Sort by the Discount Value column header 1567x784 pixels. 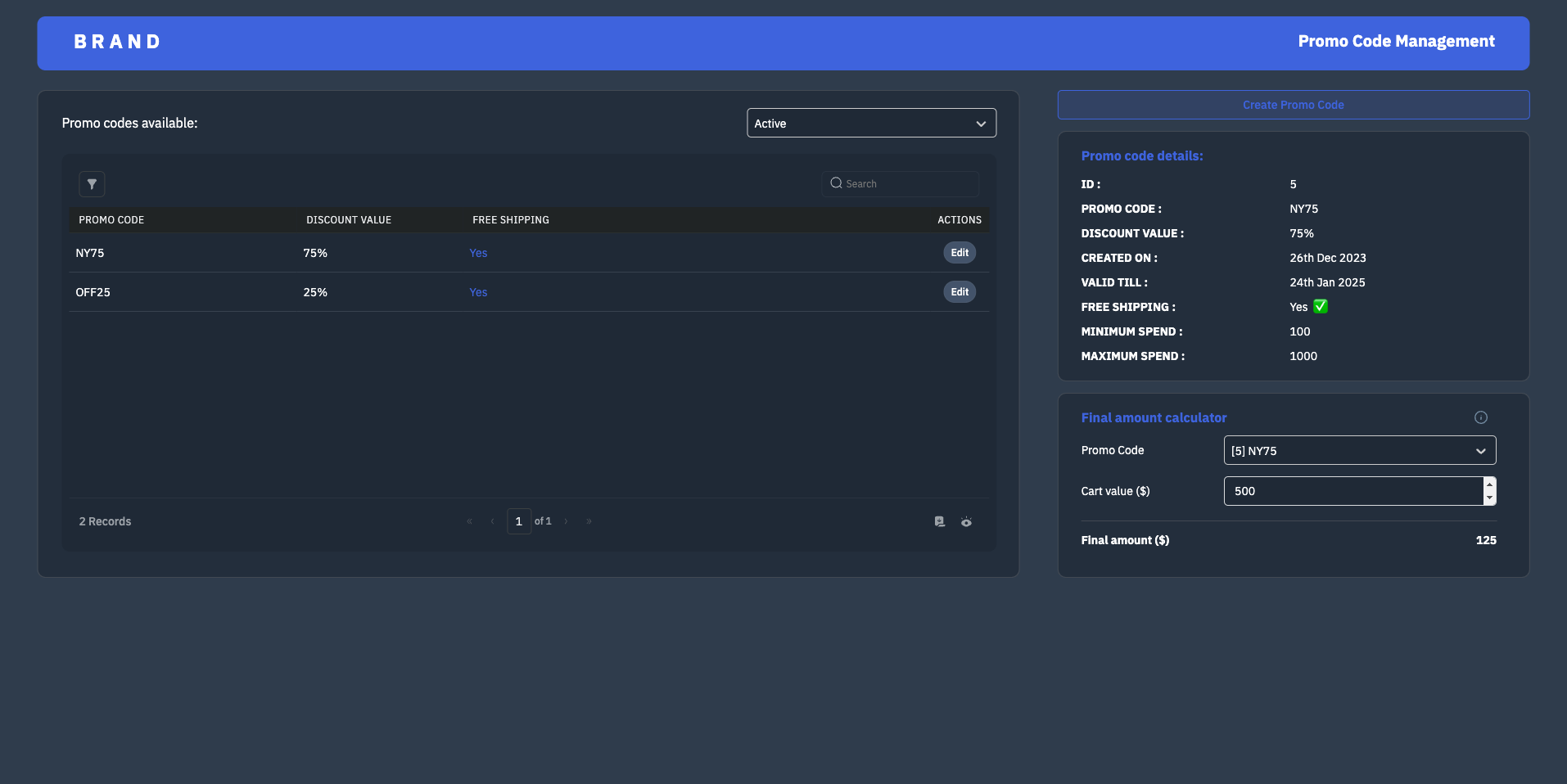[349, 220]
